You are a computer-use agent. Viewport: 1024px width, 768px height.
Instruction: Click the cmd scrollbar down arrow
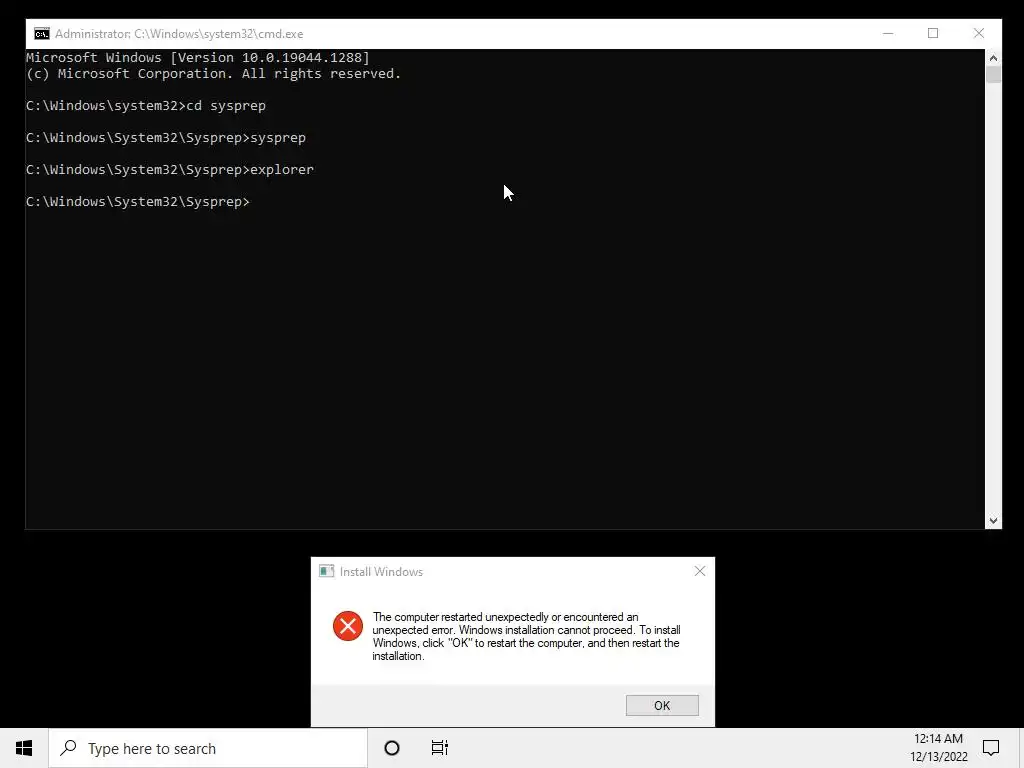pyautogui.click(x=993, y=520)
